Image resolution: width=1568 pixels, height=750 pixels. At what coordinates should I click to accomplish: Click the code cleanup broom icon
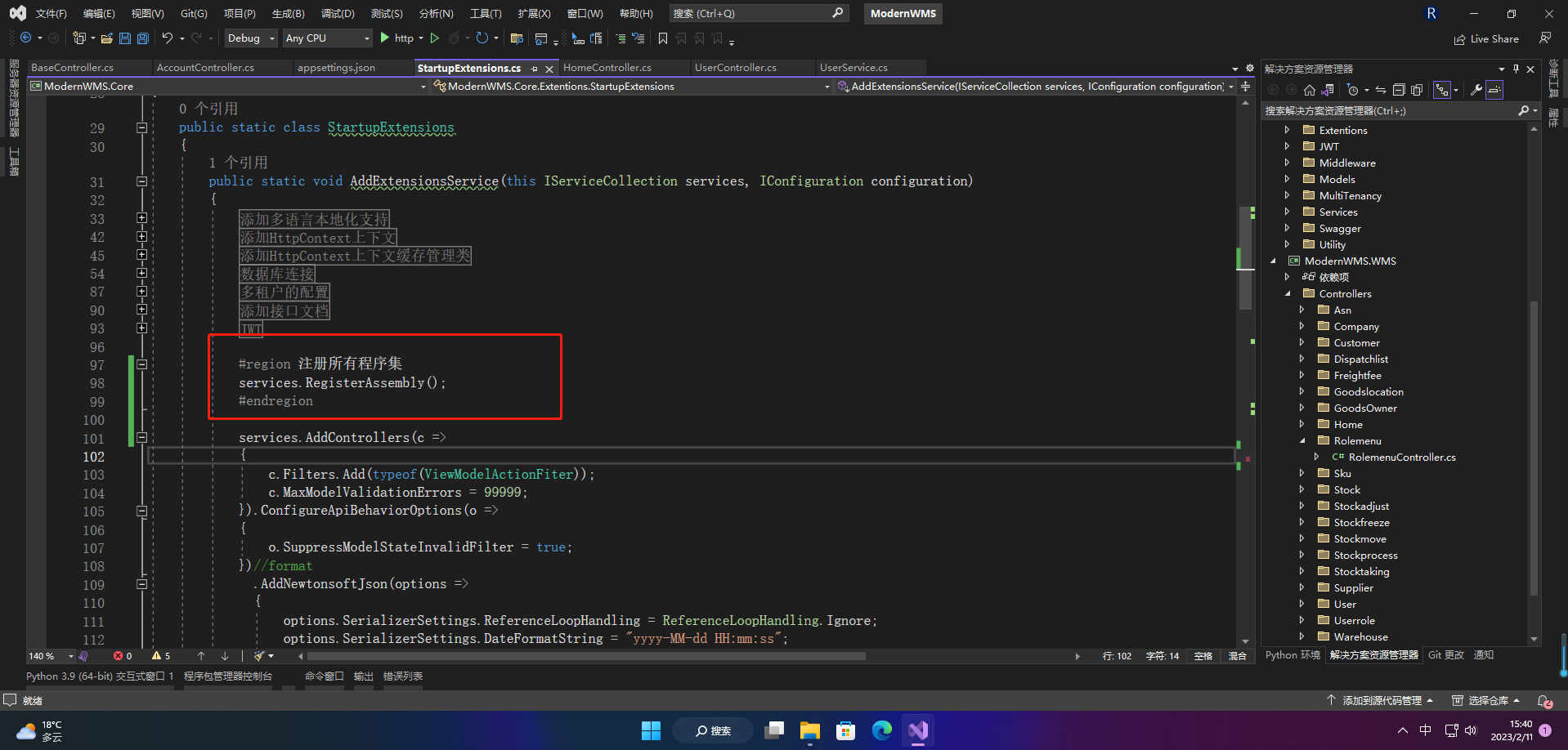click(x=259, y=656)
